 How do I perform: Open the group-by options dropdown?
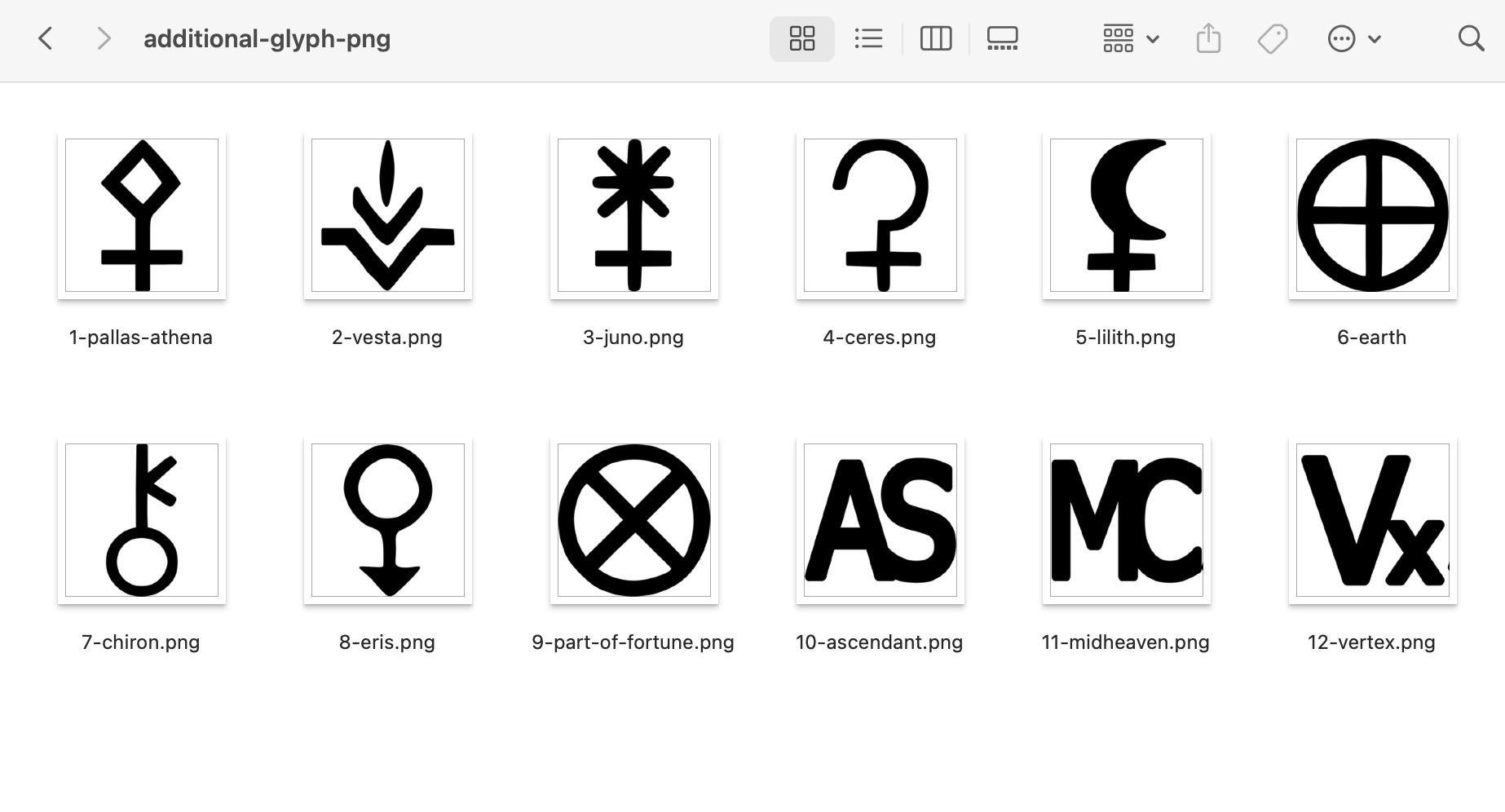click(x=1130, y=38)
